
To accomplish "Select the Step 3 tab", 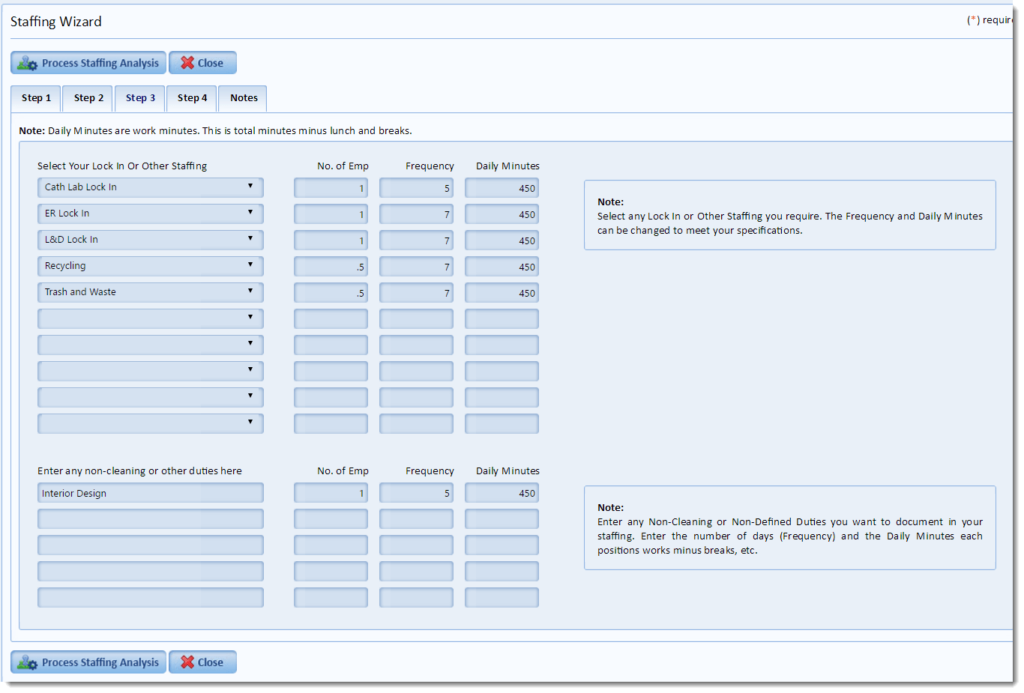I will 140,98.
